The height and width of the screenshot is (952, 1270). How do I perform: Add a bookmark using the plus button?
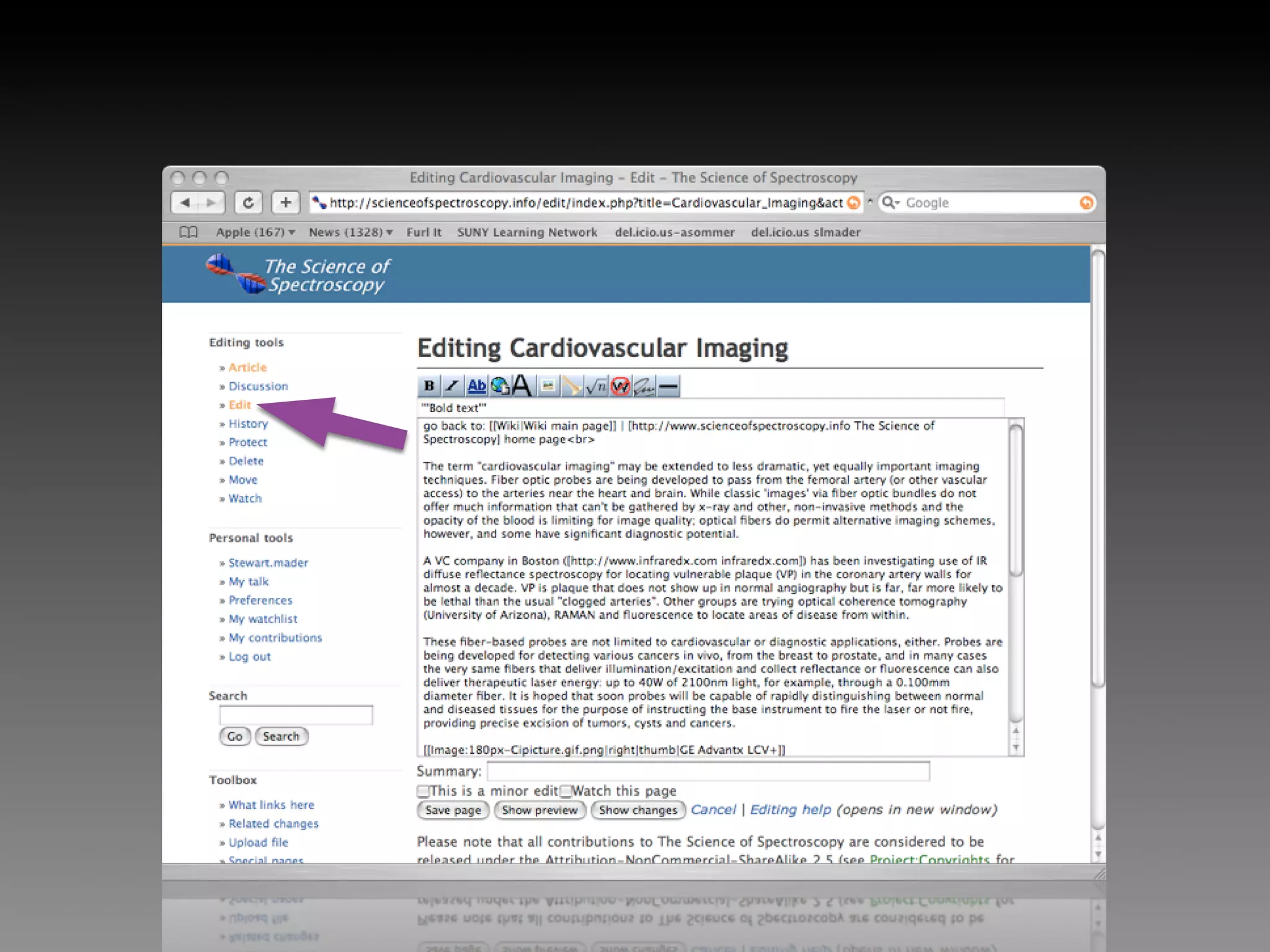coord(286,203)
